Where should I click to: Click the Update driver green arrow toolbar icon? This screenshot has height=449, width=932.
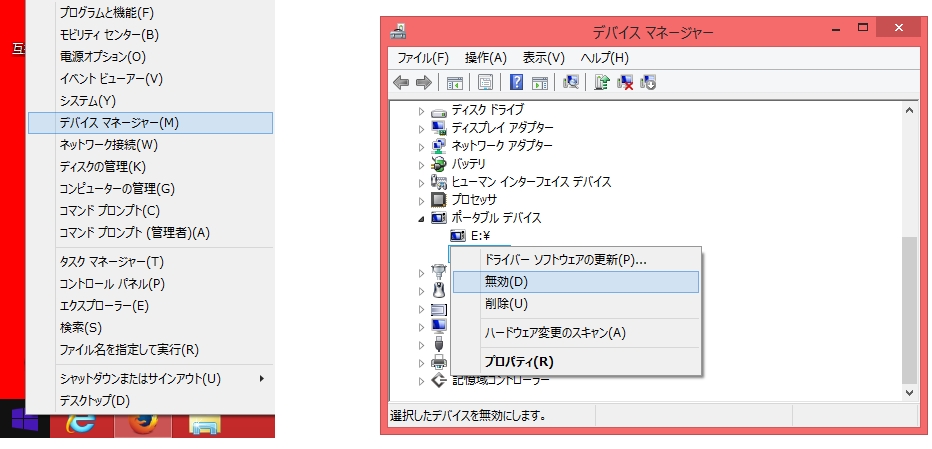(602, 83)
